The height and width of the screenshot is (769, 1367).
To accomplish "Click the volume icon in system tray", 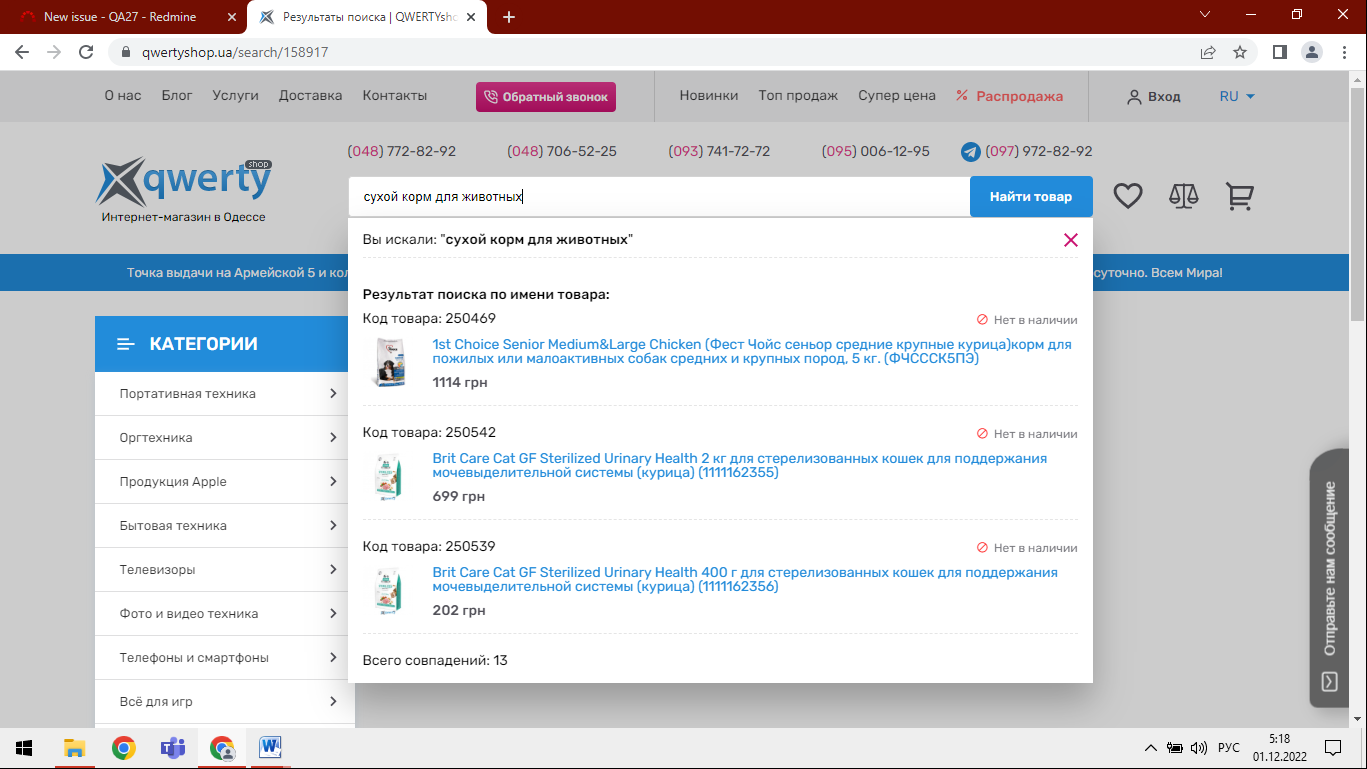I will (1199, 748).
